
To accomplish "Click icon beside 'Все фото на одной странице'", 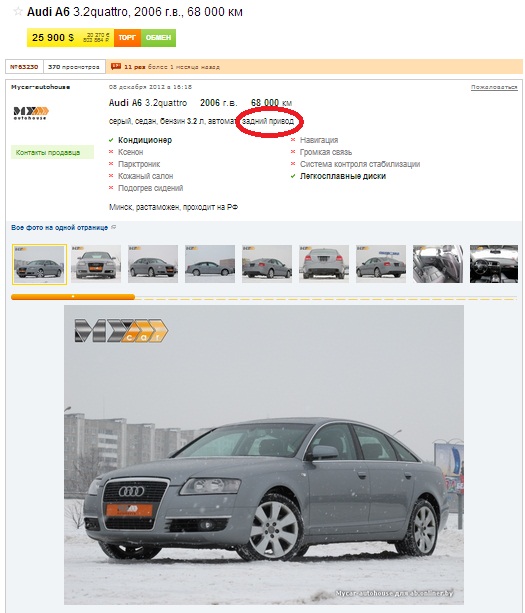I will pyautogui.click(x=114, y=227).
